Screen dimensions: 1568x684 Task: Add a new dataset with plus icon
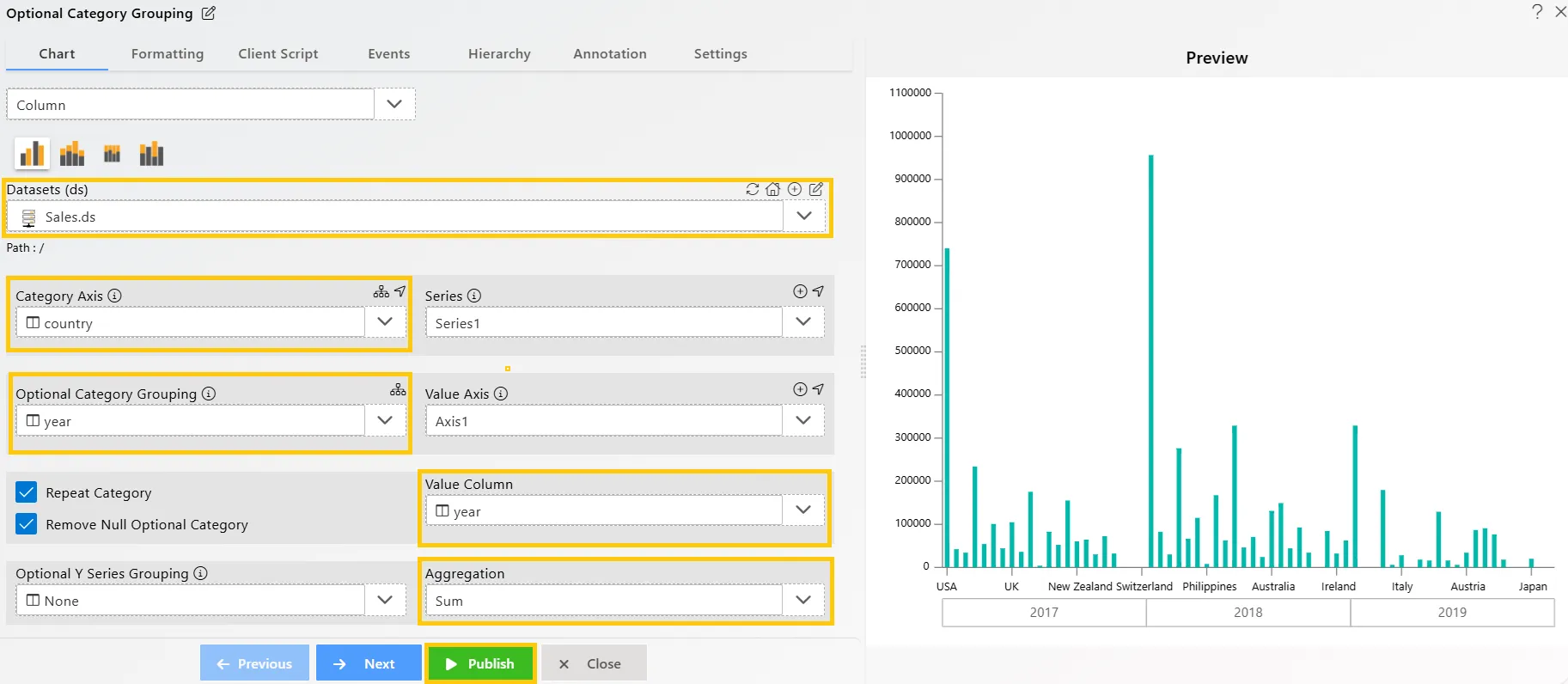coord(795,189)
